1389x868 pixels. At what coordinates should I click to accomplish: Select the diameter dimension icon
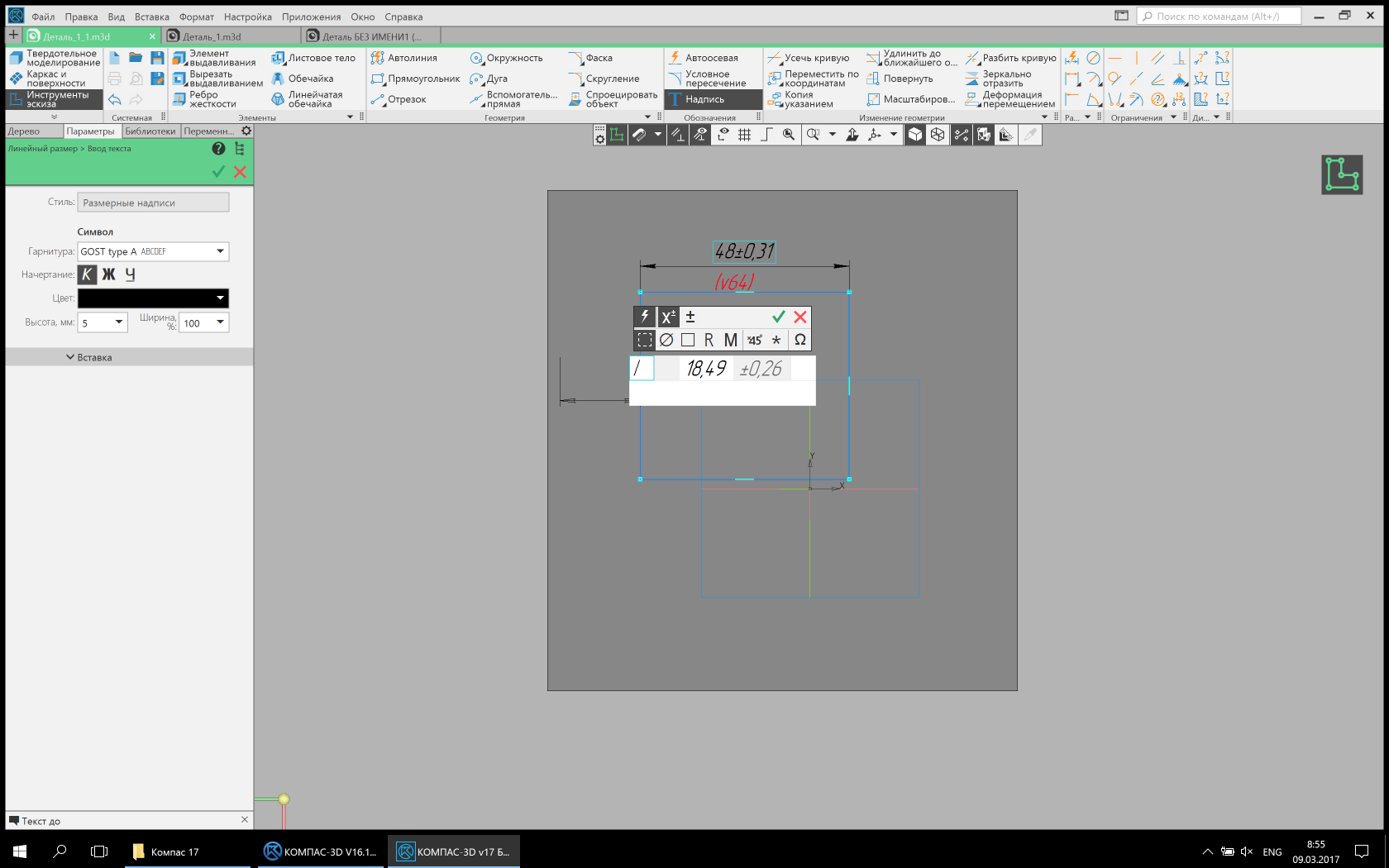coord(1093,58)
